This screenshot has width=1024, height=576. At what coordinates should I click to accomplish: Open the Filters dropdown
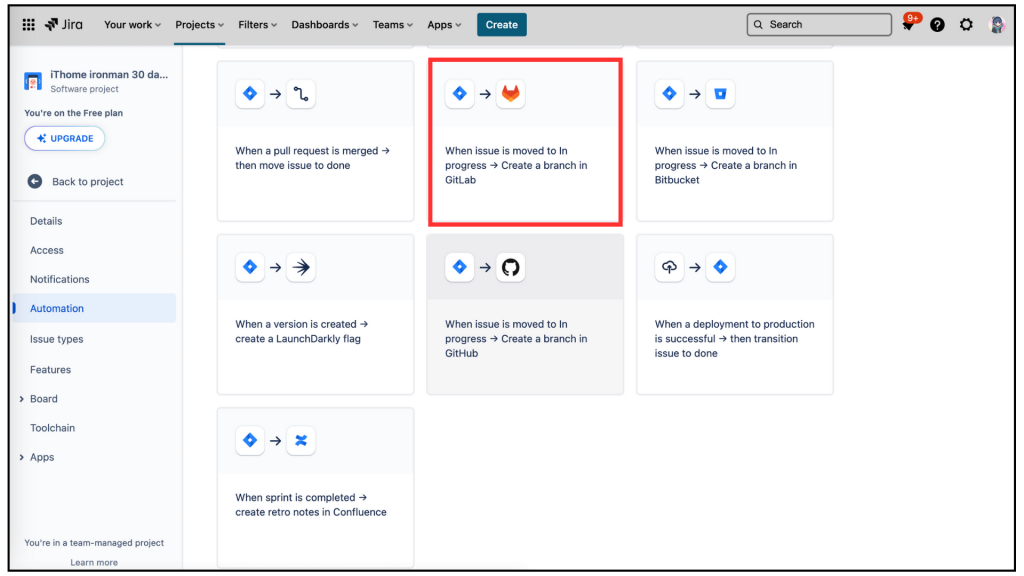pos(257,25)
